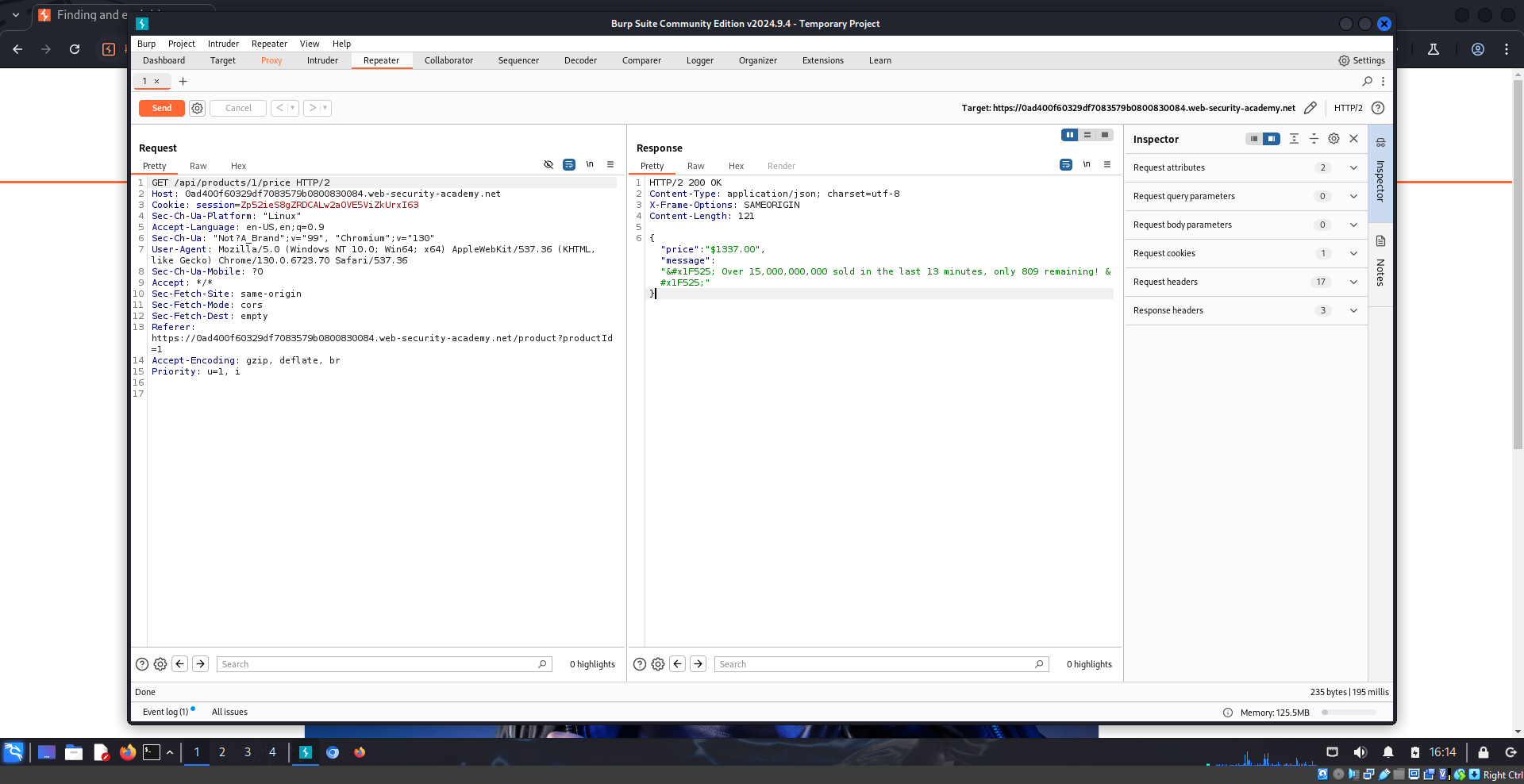This screenshot has width=1524, height=784.
Task: Open Burp Settings
Action: (1361, 60)
